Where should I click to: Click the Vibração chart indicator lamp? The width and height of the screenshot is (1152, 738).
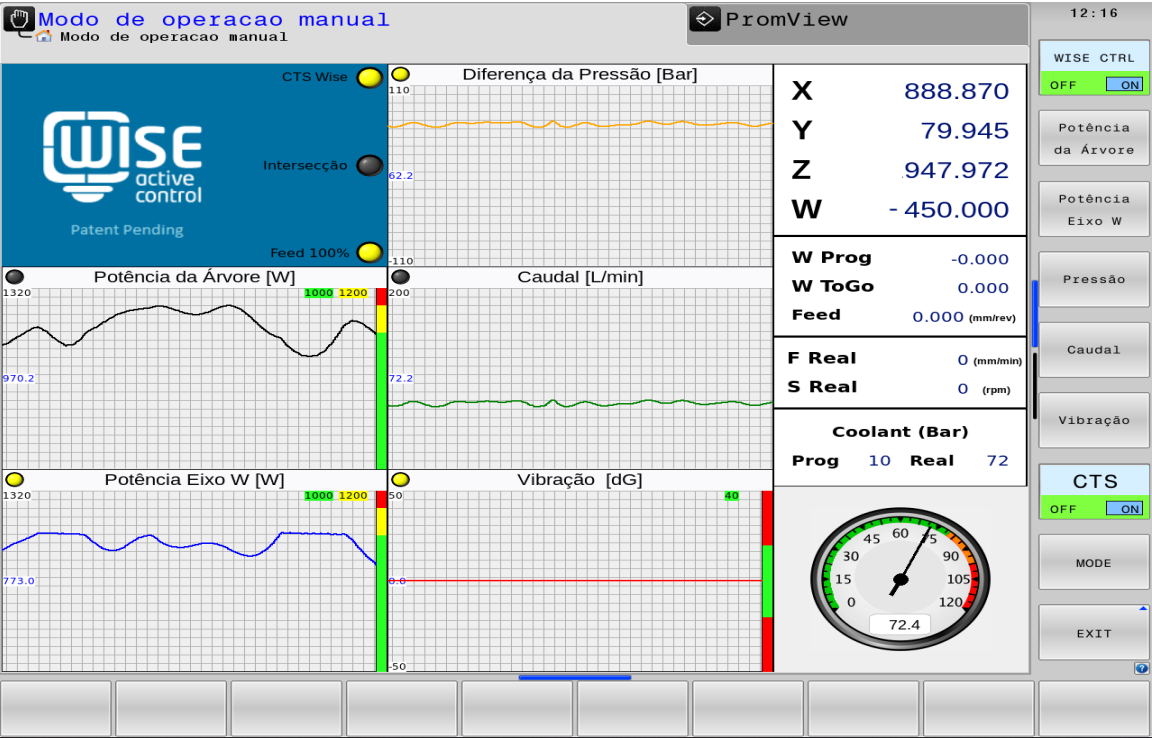tap(400, 480)
